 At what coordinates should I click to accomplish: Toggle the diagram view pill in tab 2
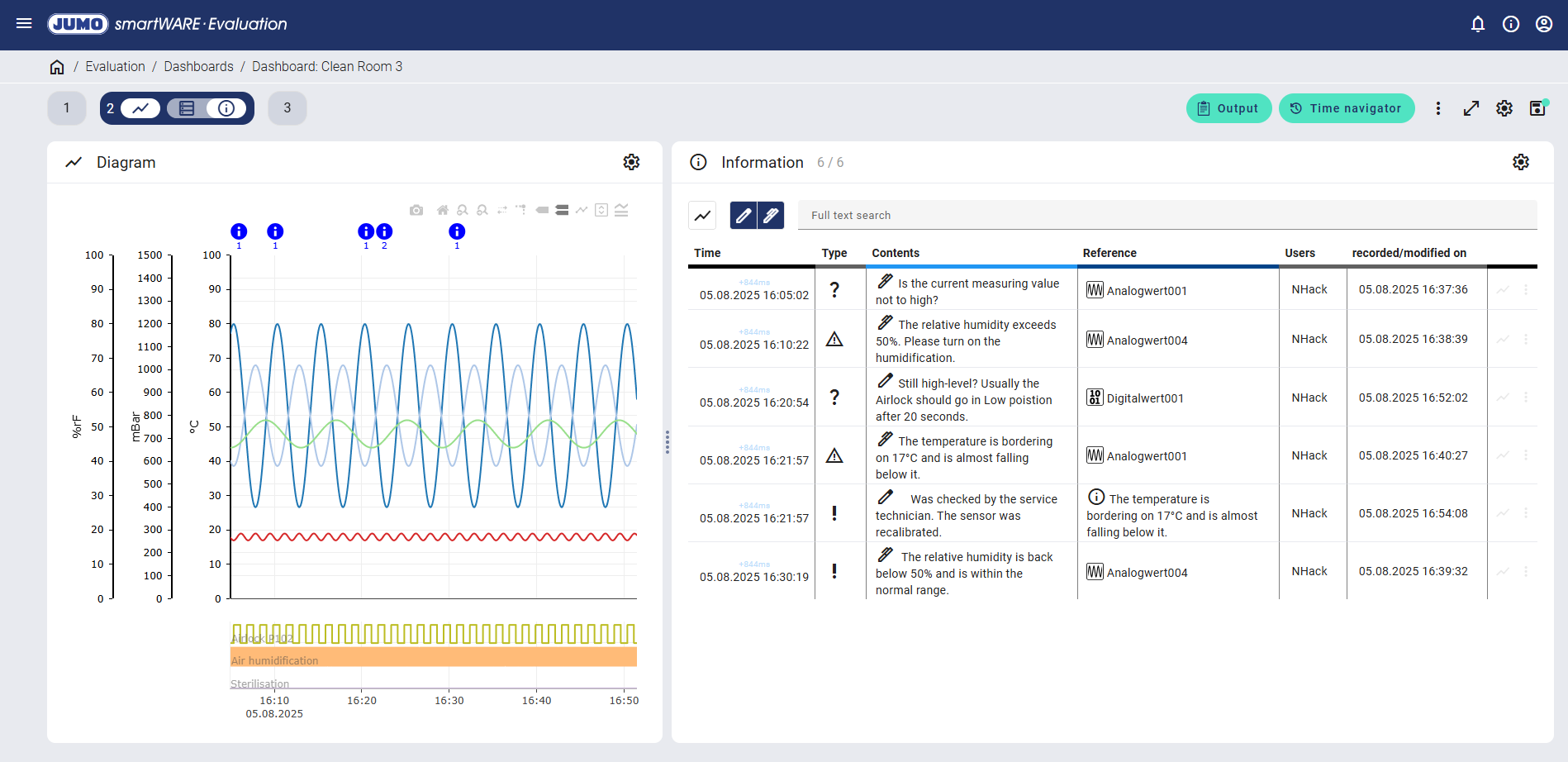click(140, 108)
